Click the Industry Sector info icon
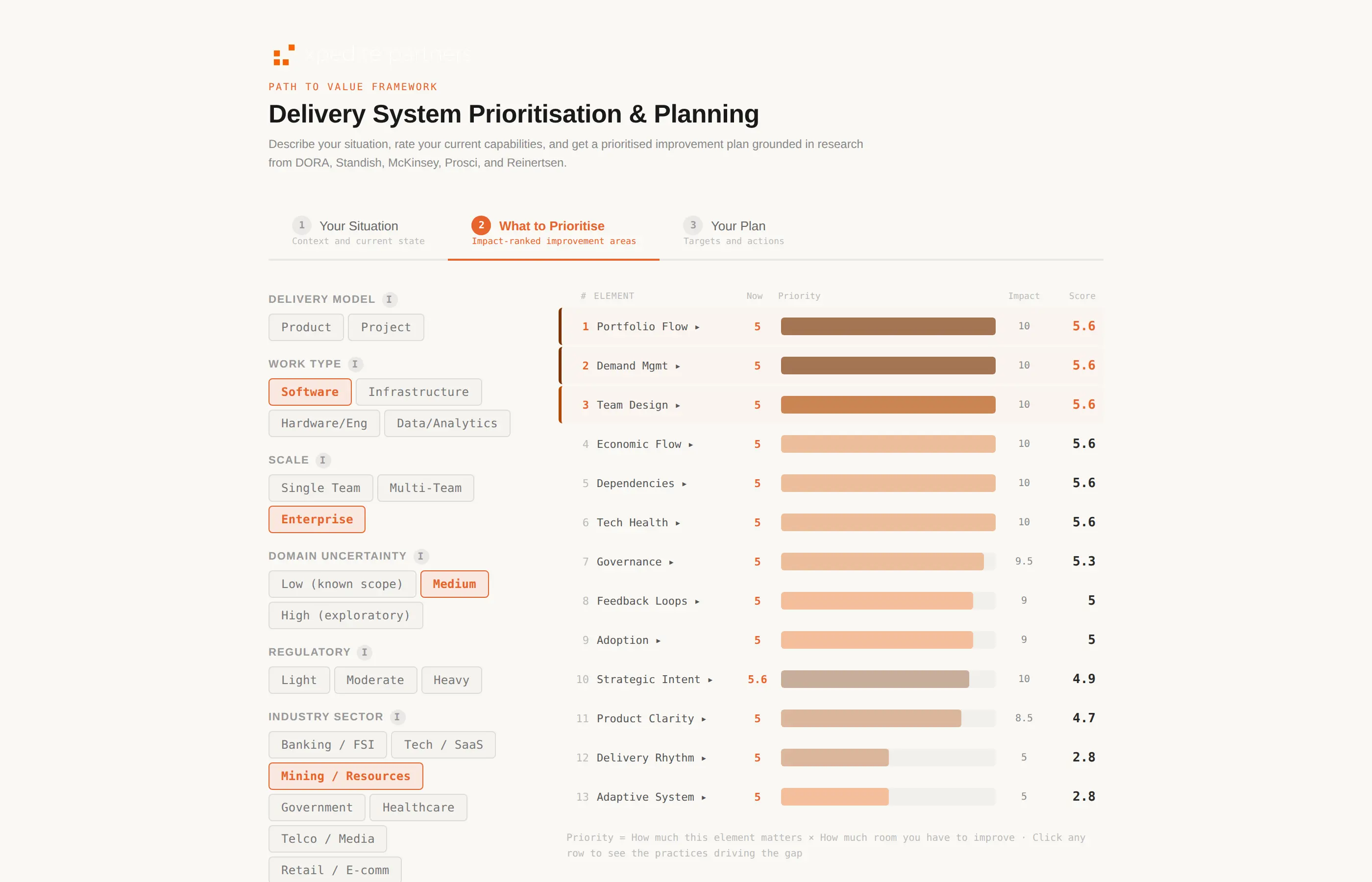This screenshot has width=1372, height=882. coord(397,717)
